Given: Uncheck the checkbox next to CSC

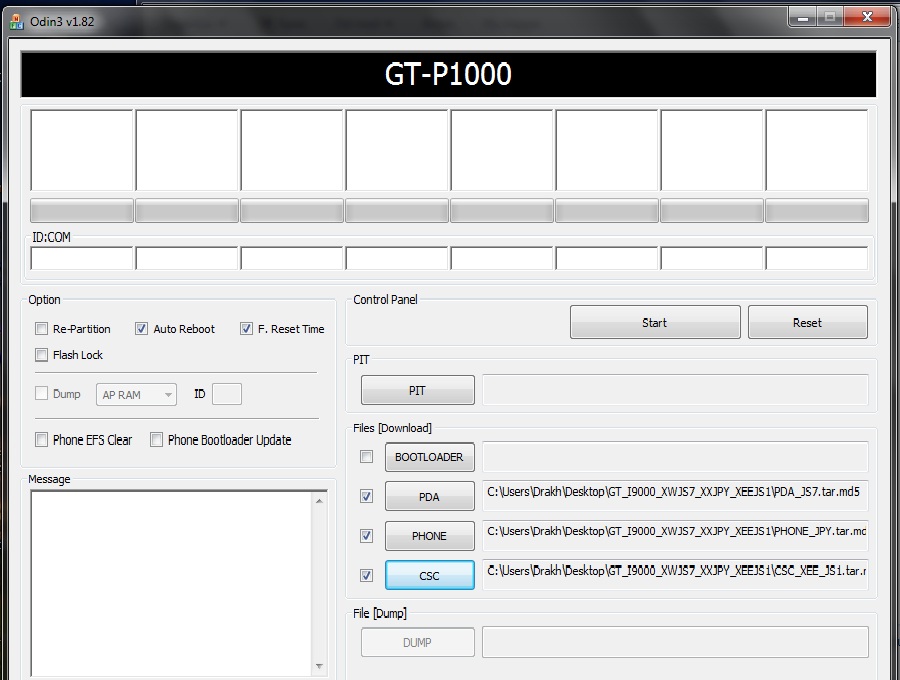Looking at the screenshot, I should (366, 576).
